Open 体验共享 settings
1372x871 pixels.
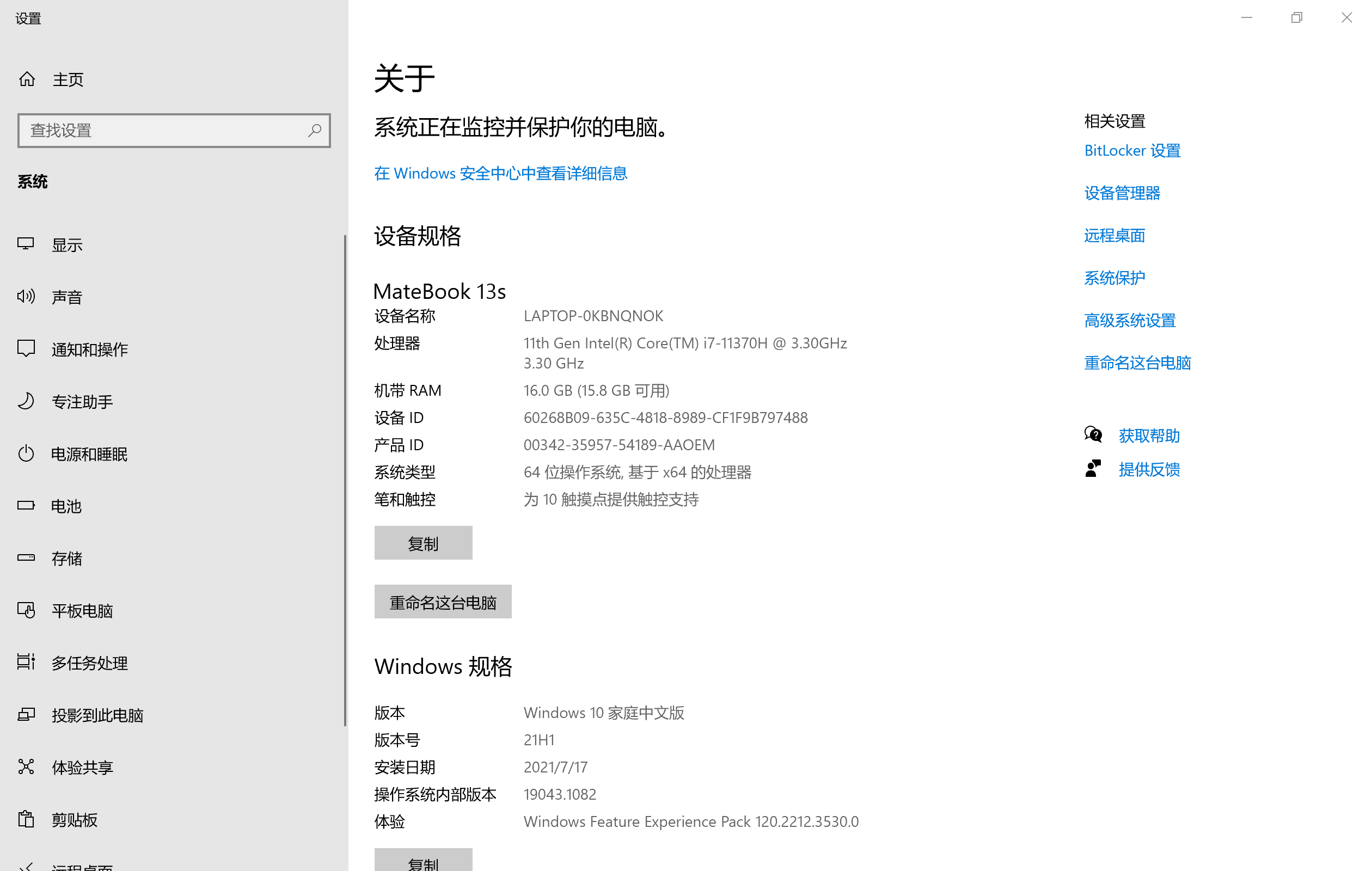pos(82,768)
